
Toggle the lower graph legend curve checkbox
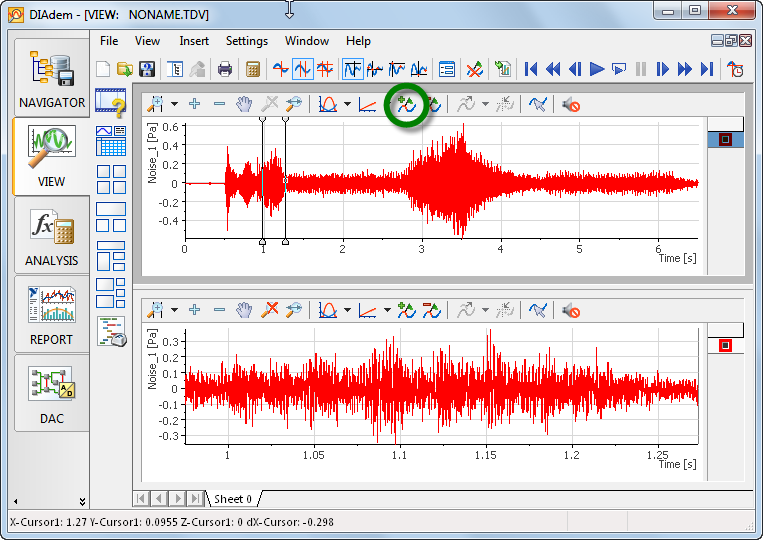(x=726, y=346)
